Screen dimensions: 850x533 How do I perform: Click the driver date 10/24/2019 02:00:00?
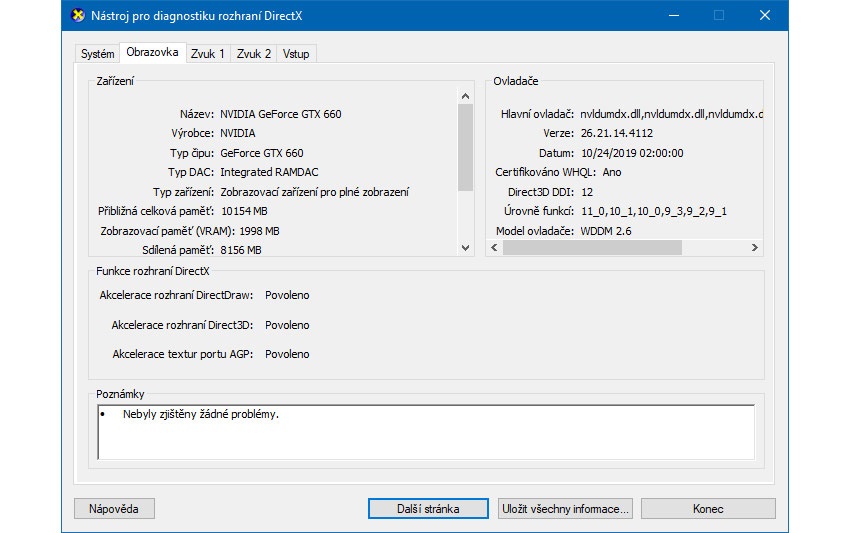tap(632, 153)
